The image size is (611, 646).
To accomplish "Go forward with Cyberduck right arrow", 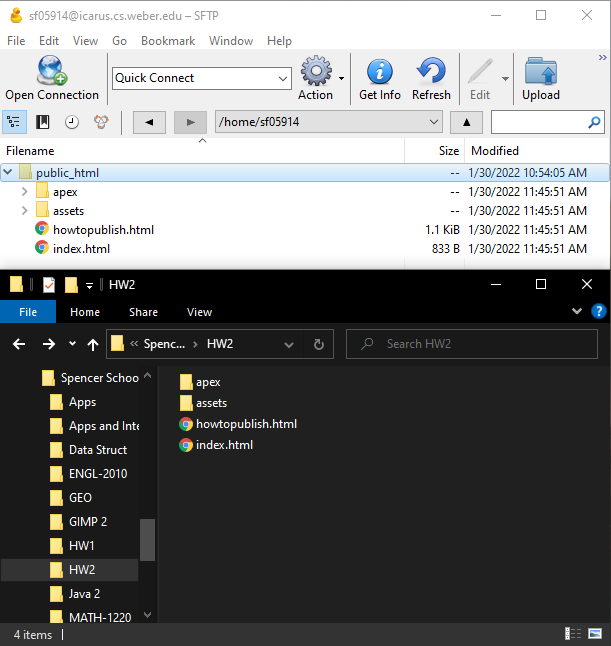I will (x=190, y=122).
